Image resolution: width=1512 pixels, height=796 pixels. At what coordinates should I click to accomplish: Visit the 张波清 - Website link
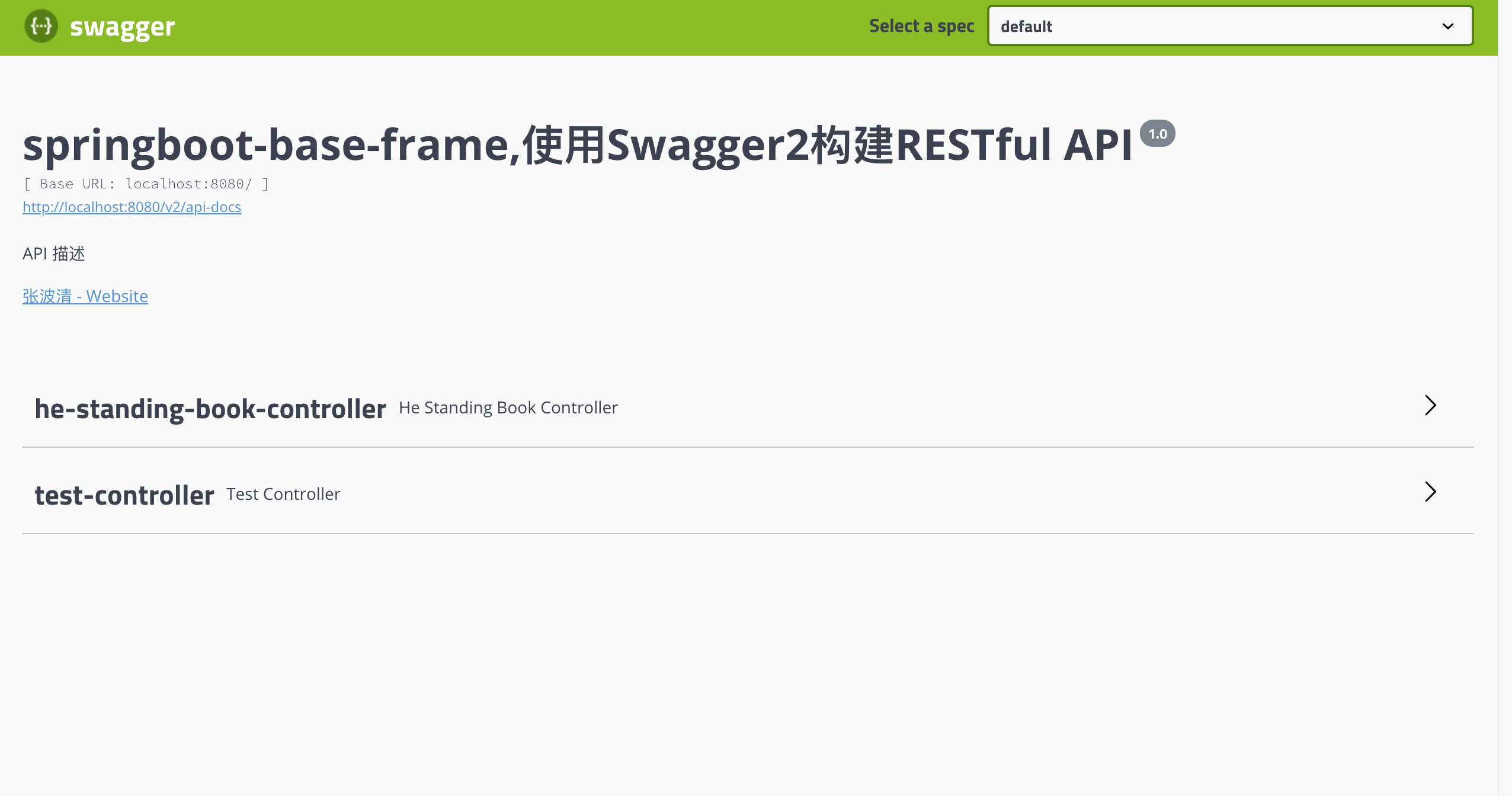pos(85,296)
